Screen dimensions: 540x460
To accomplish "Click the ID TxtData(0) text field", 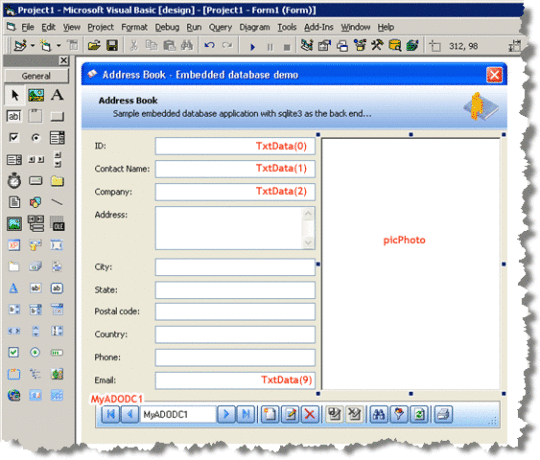I will (x=235, y=146).
